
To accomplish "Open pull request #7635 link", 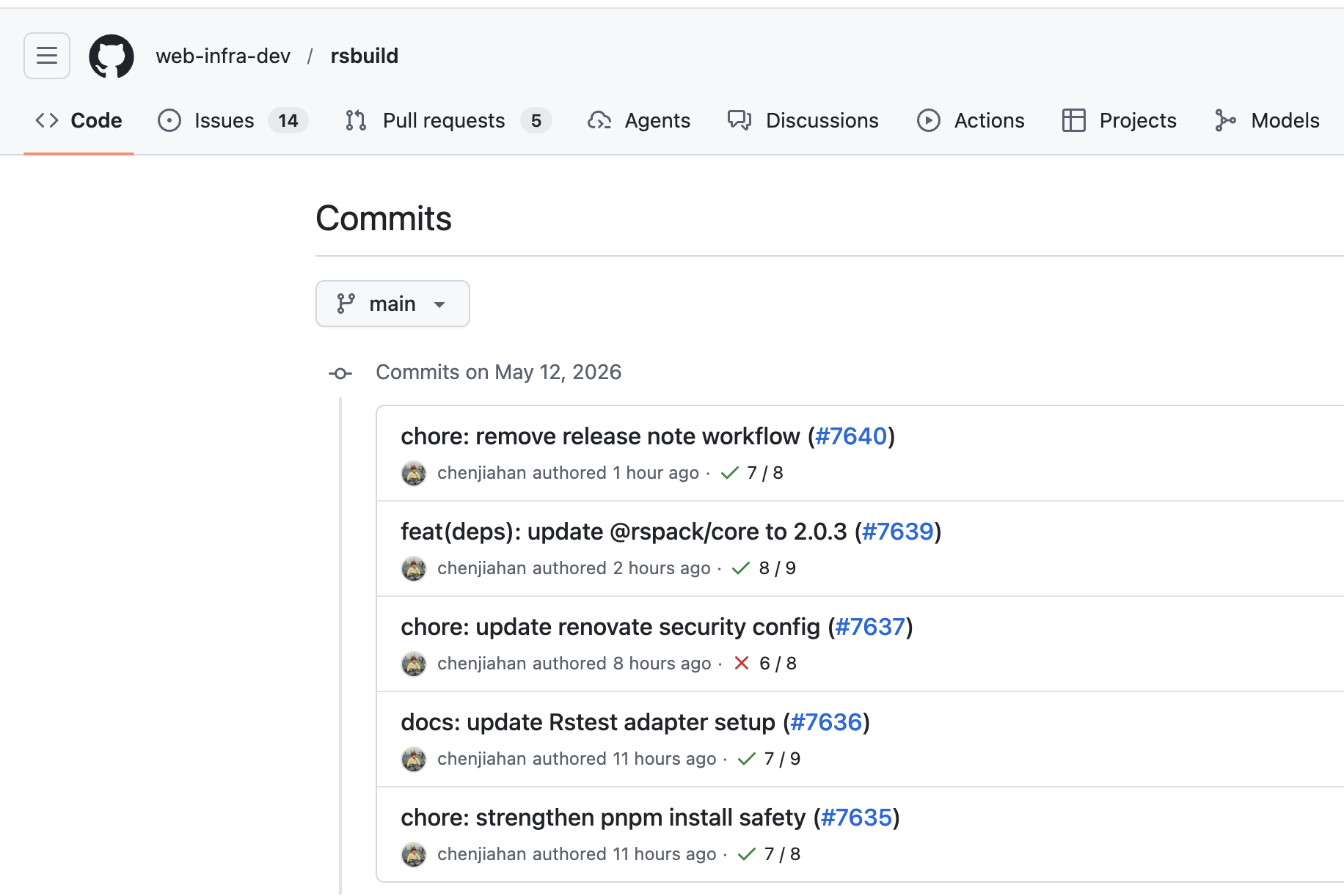I will click(x=856, y=818).
